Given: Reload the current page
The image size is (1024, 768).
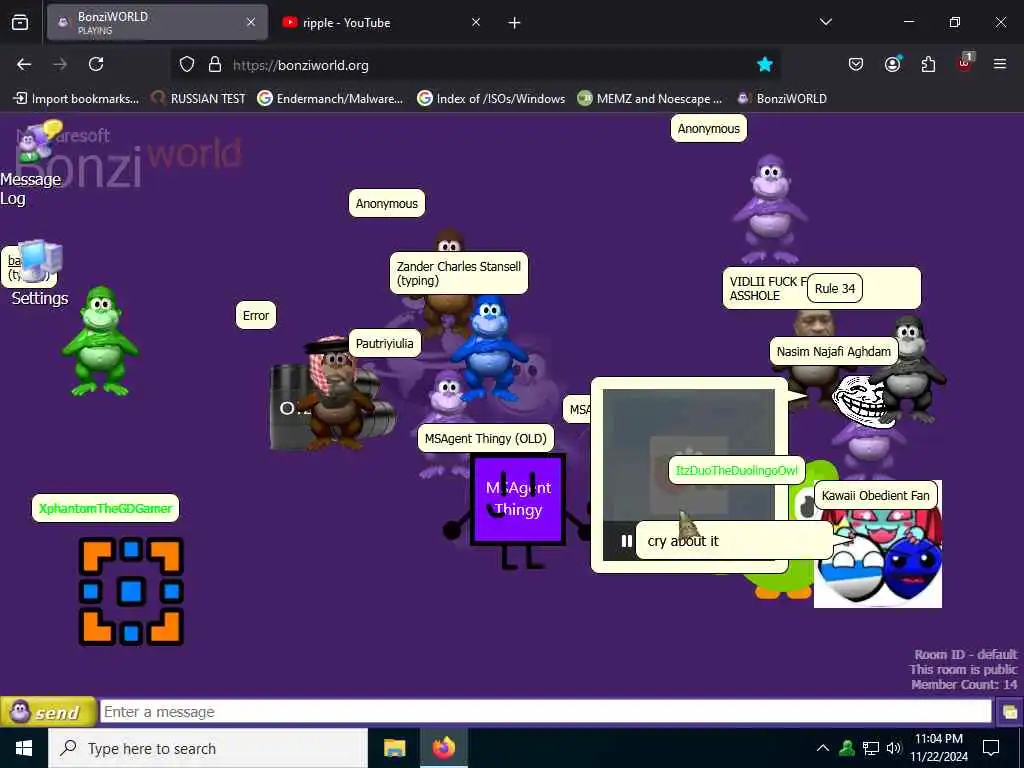Looking at the screenshot, I should click(96, 65).
